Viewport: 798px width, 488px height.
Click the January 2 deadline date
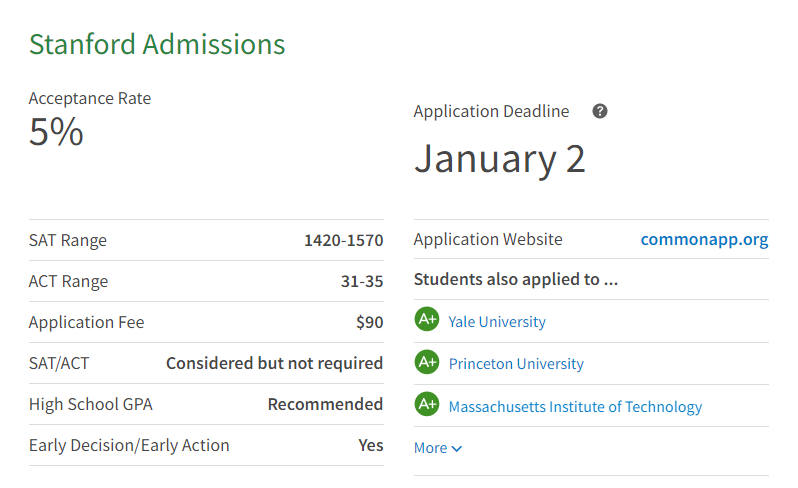pos(499,159)
